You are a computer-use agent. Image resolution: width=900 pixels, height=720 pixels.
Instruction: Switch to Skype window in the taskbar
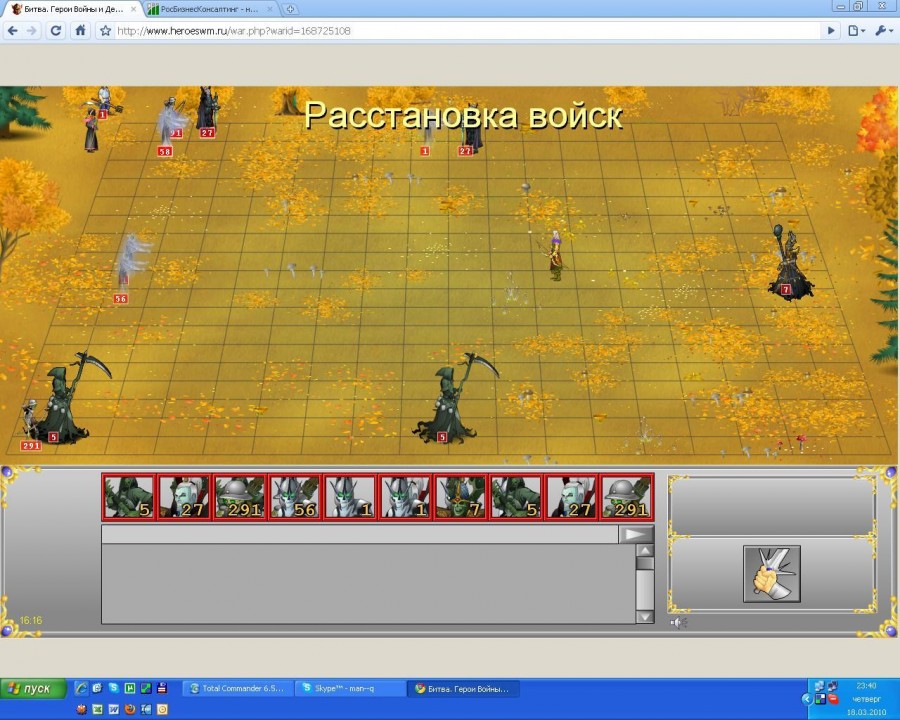[x=351, y=688]
